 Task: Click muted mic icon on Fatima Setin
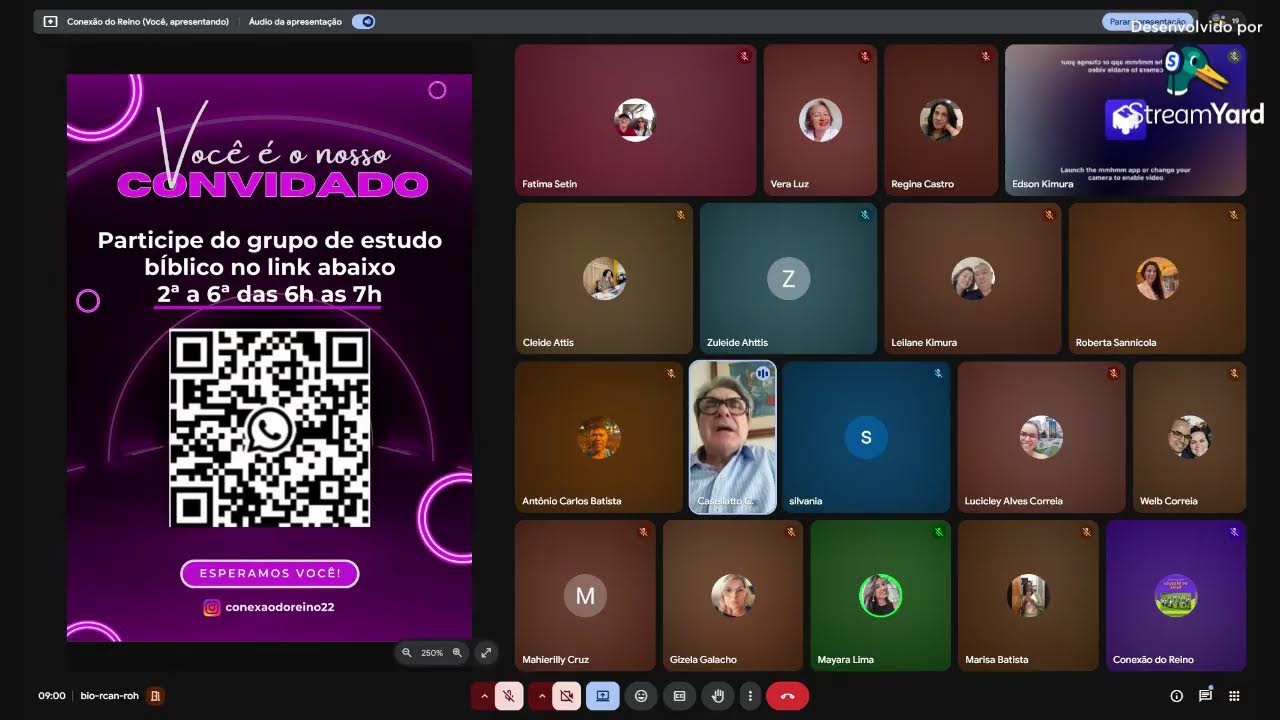pos(744,57)
